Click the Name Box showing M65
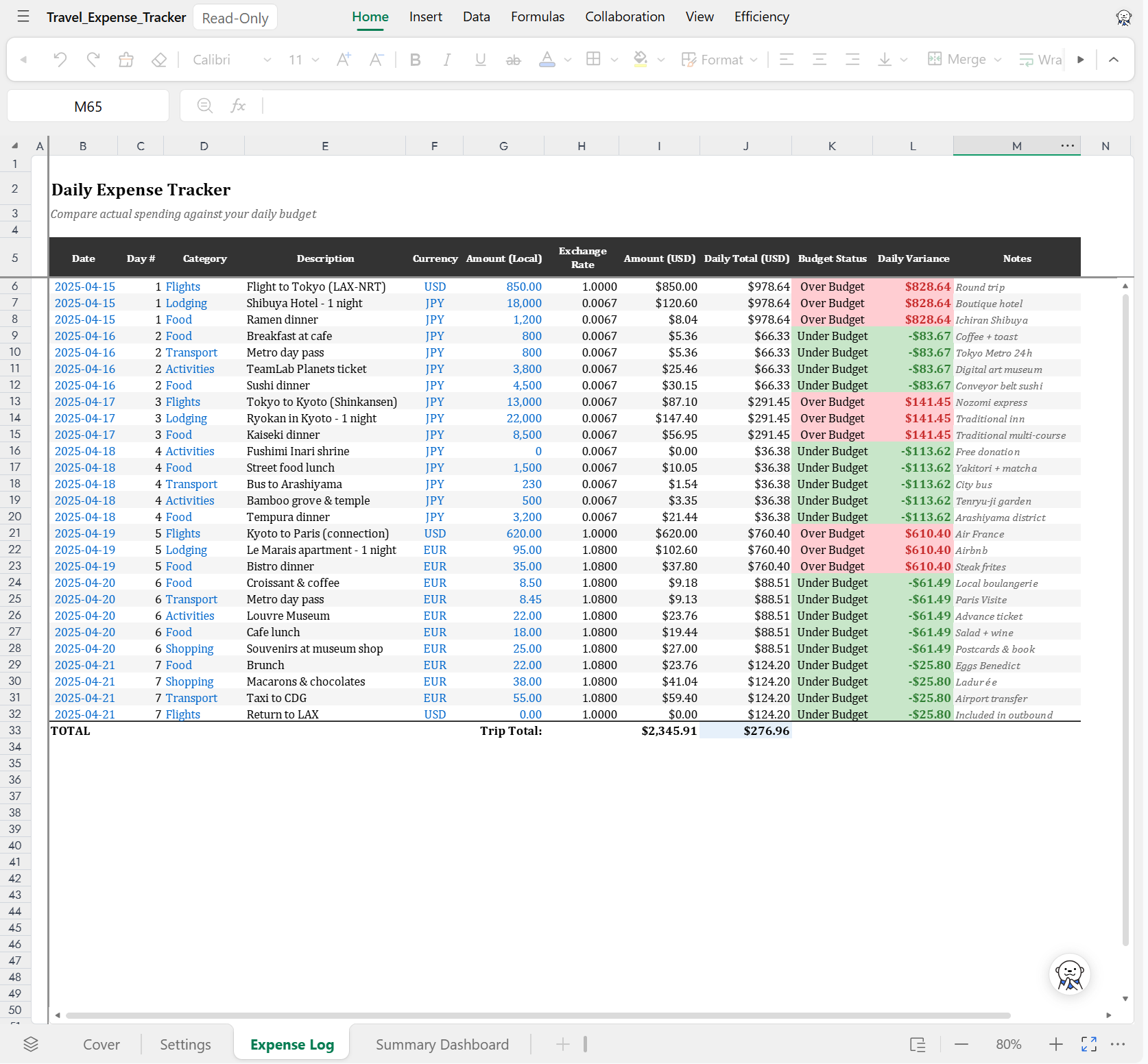The height and width of the screenshot is (1064, 1148). coord(88,106)
